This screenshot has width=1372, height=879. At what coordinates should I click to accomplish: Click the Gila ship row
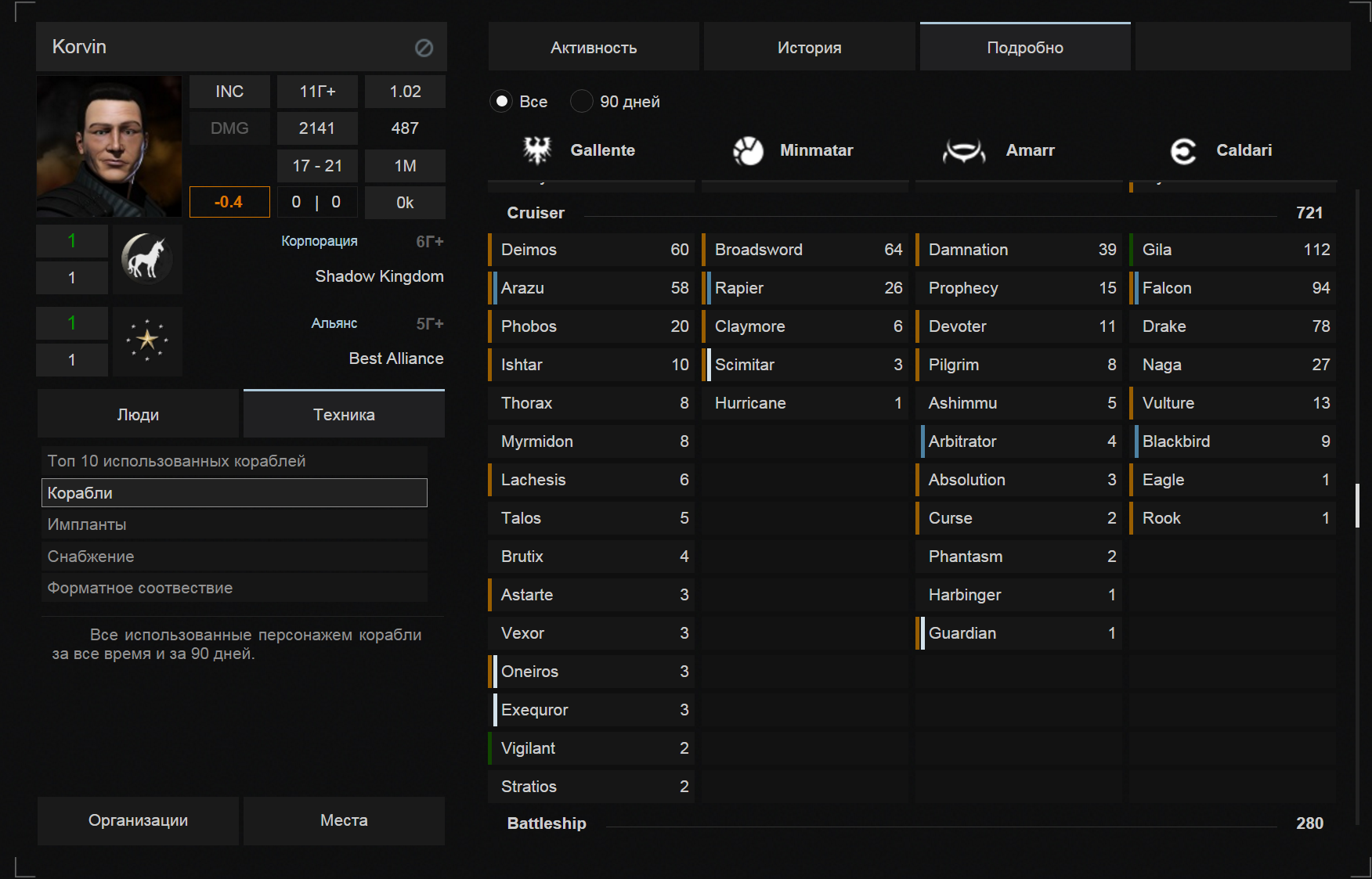1233,250
